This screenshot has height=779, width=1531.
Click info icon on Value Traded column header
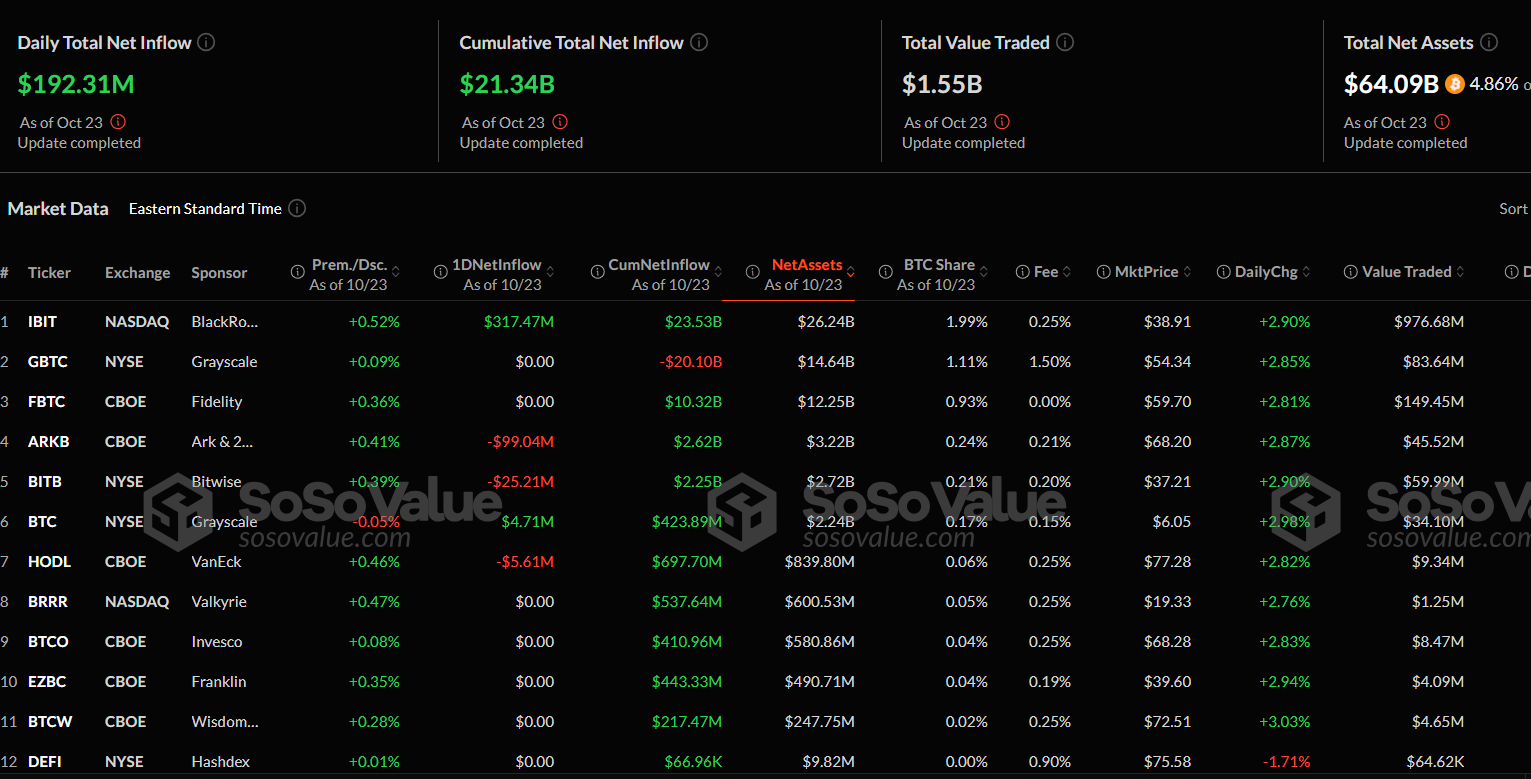tap(1351, 272)
